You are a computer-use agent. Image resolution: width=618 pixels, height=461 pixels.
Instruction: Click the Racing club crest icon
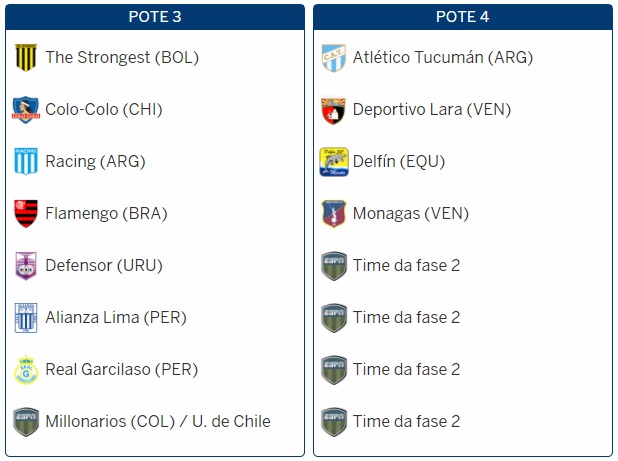25,162
